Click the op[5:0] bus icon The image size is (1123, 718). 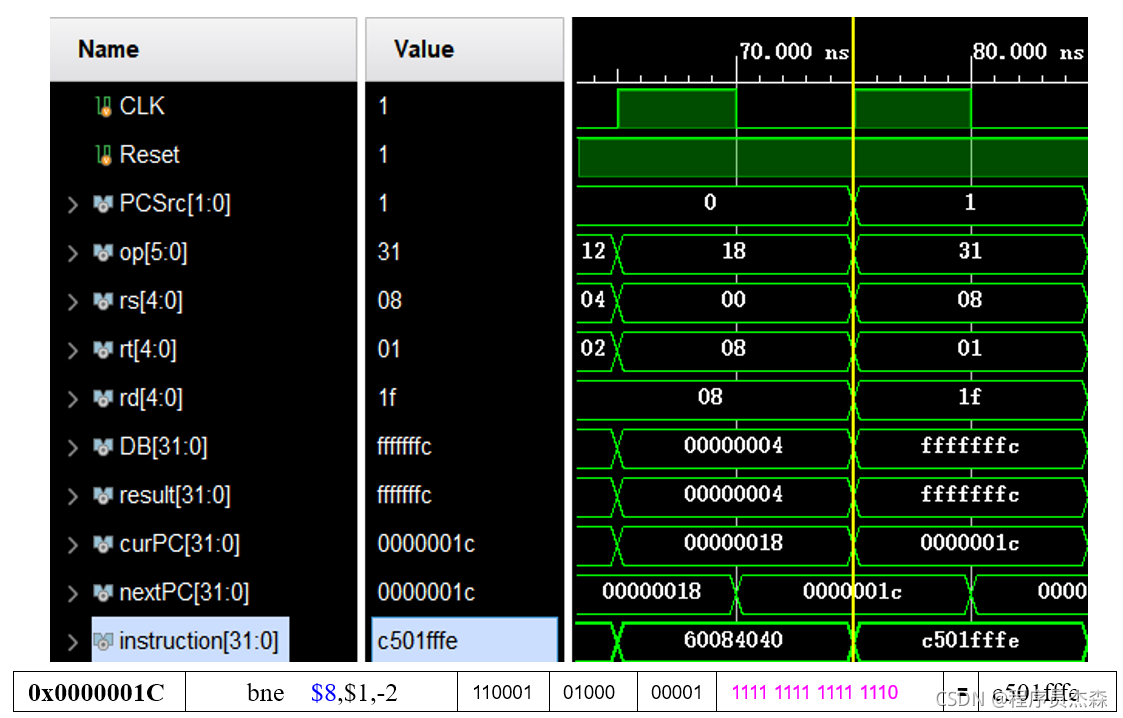tap(103, 253)
